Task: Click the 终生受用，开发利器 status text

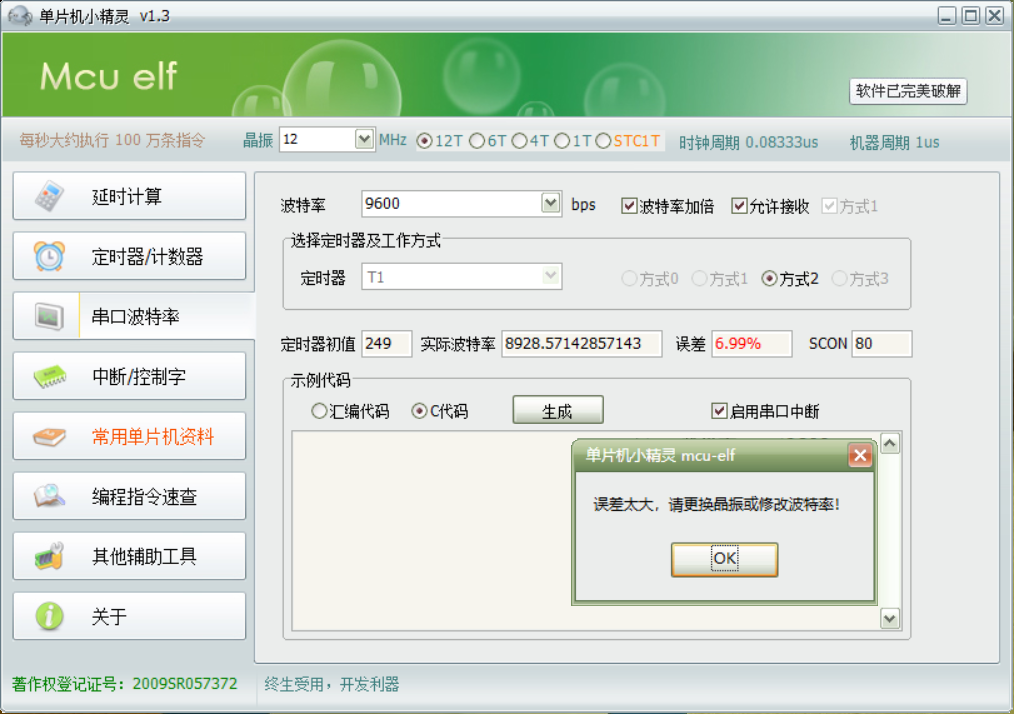Action: [x=331, y=684]
